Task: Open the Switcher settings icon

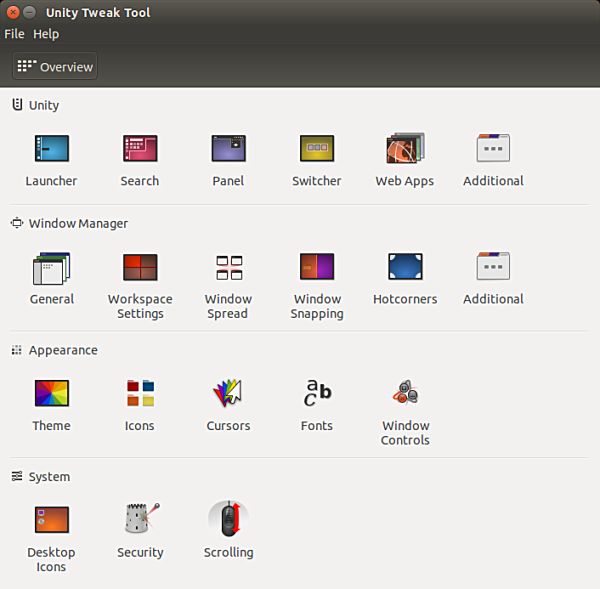Action: click(317, 148)
